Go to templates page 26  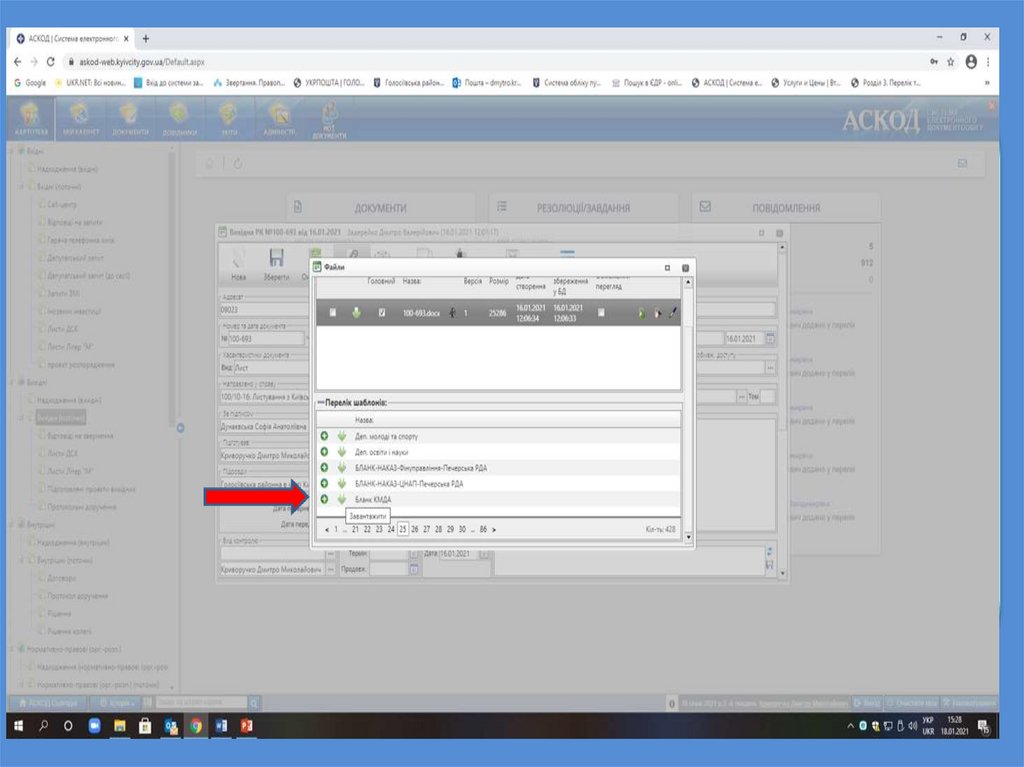click(x=415, y=529)
